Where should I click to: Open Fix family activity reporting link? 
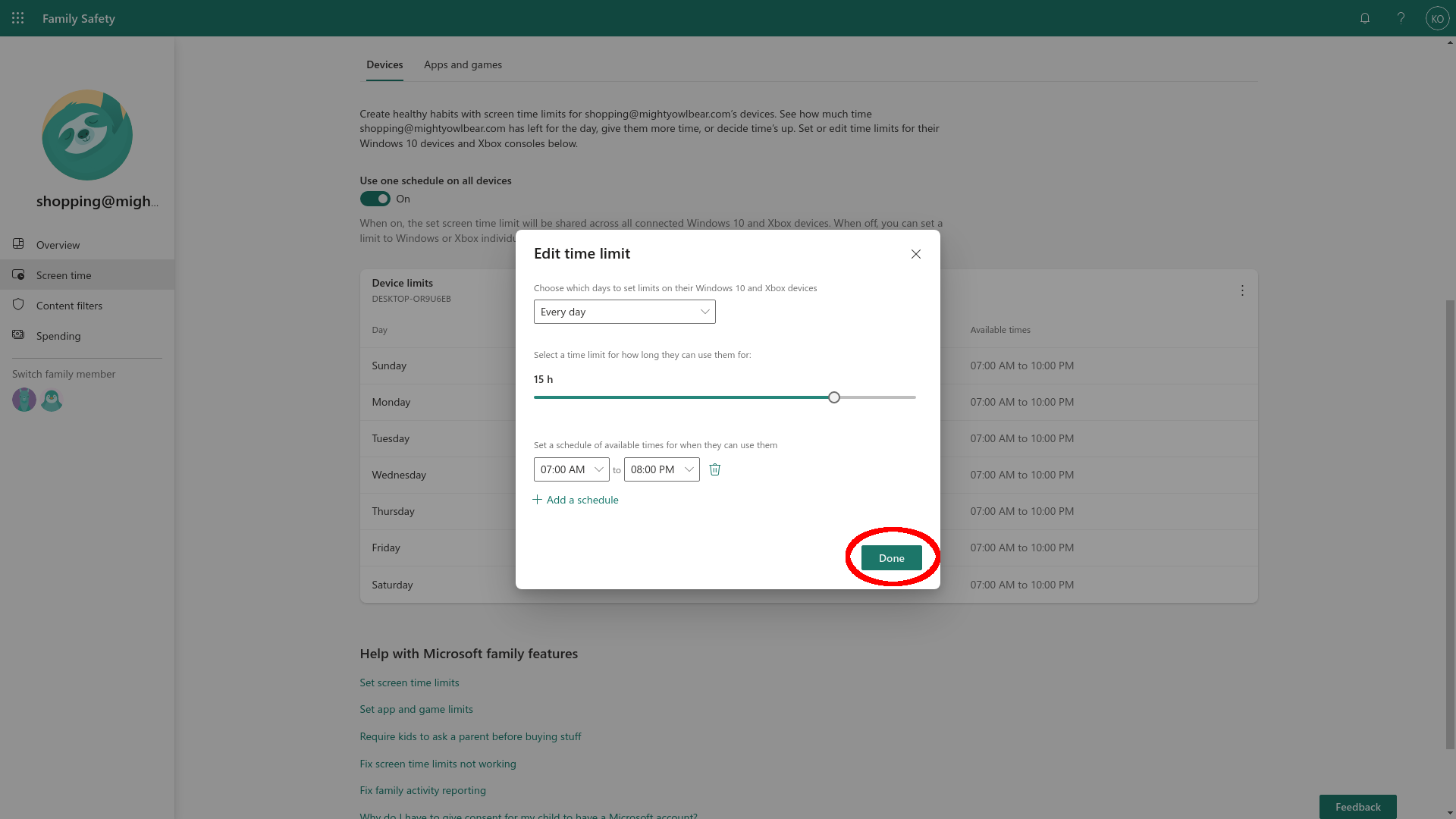pyautogui.click(x=422, y=790)
